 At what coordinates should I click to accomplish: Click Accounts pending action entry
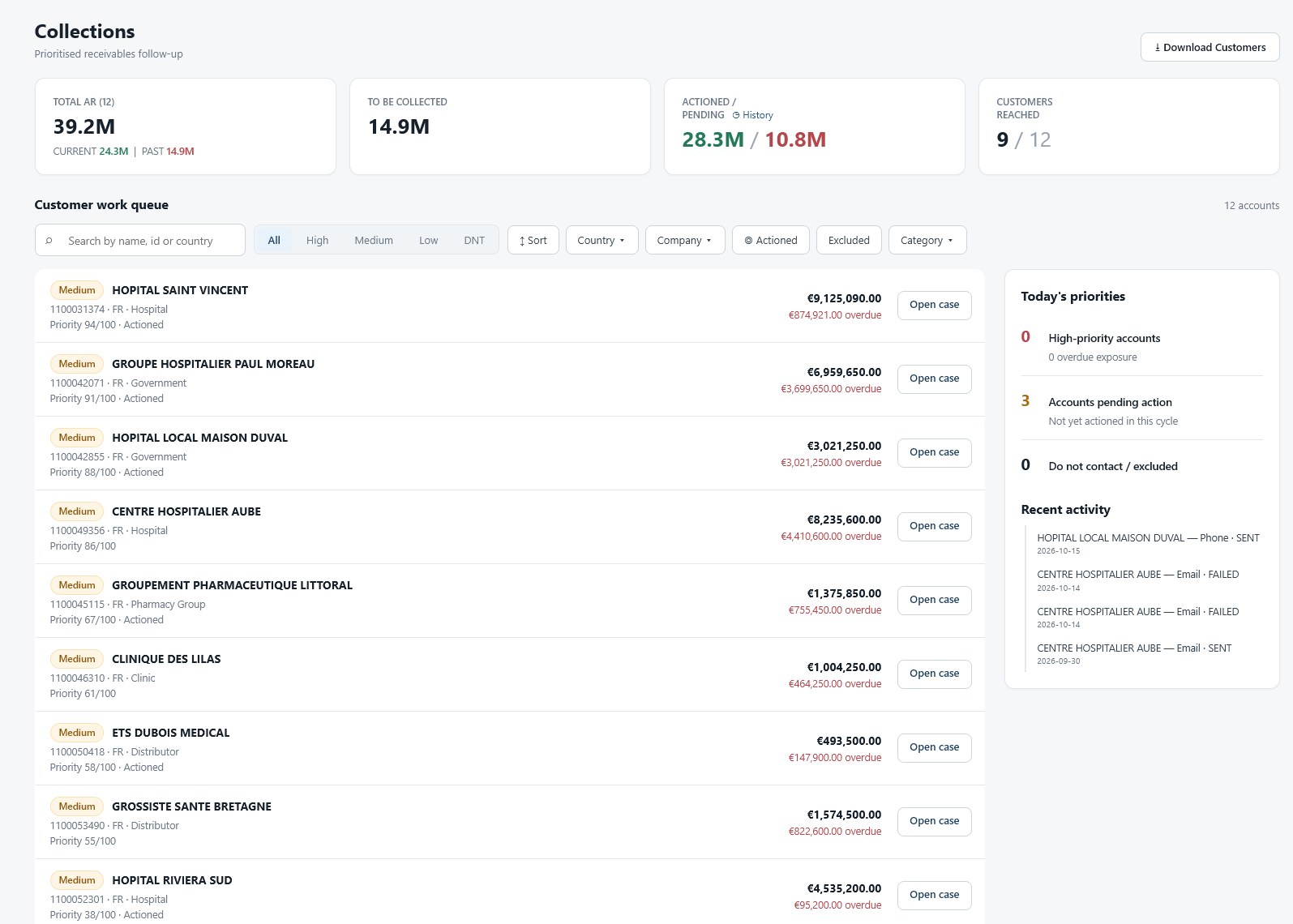1110,402
